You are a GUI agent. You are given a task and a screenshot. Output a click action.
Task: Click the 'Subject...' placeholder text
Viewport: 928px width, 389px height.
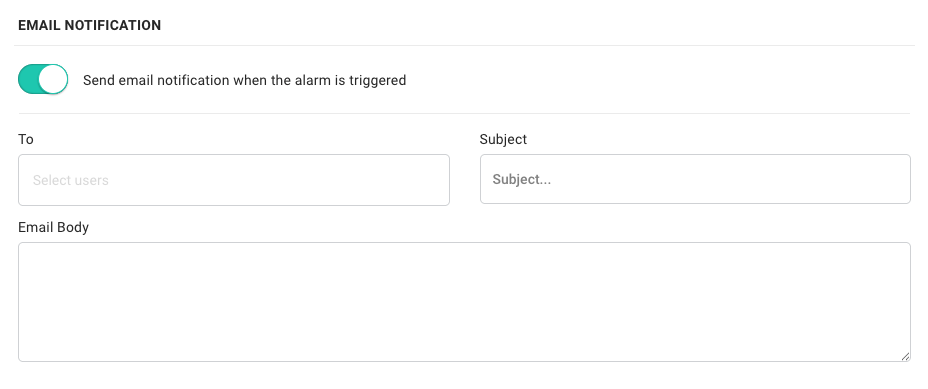click(x=521, y=179)
